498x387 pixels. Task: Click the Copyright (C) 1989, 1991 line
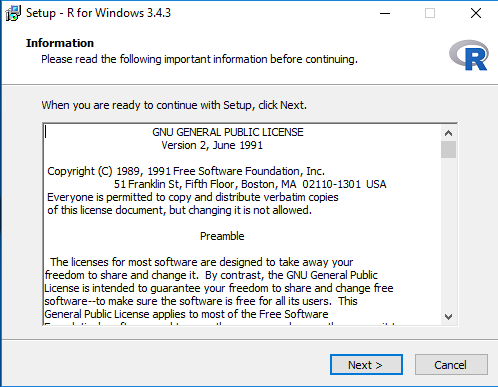[x=186, y=171]
